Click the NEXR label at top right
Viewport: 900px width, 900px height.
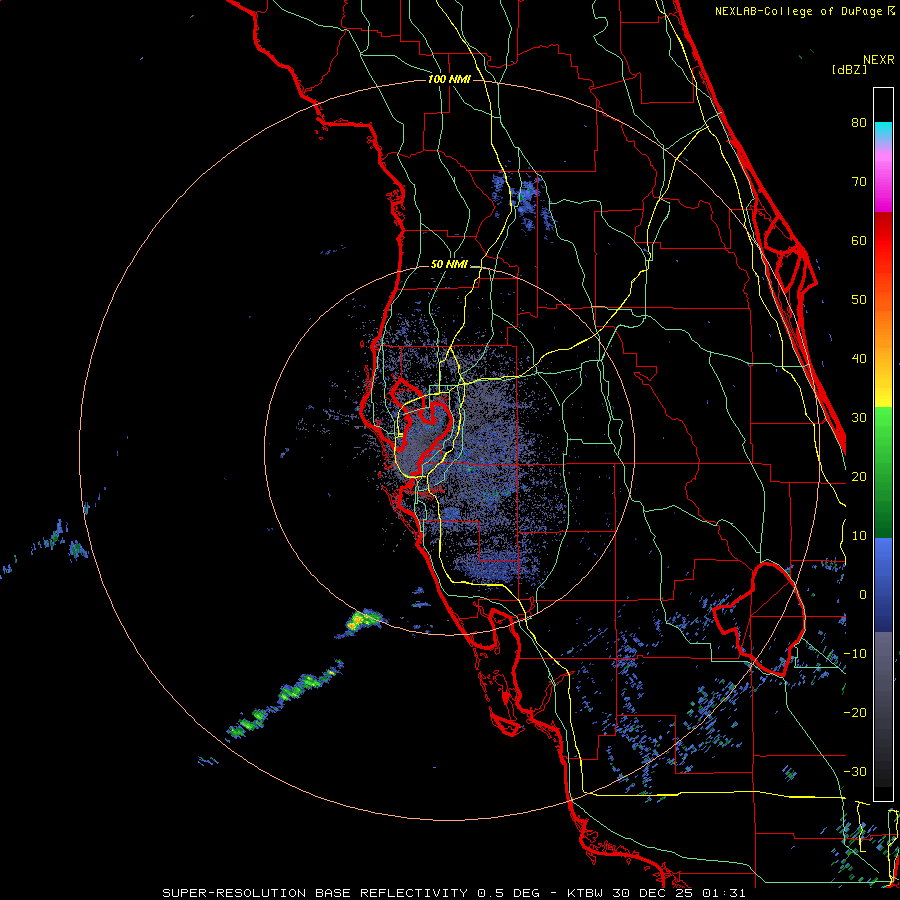coord(879,60)
